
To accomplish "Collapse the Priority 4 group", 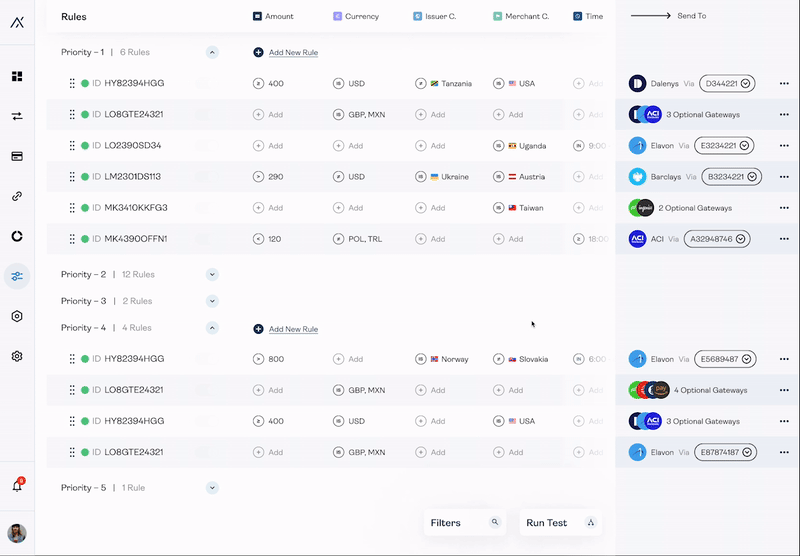I will pyautogui.click(x=212, y=327).
